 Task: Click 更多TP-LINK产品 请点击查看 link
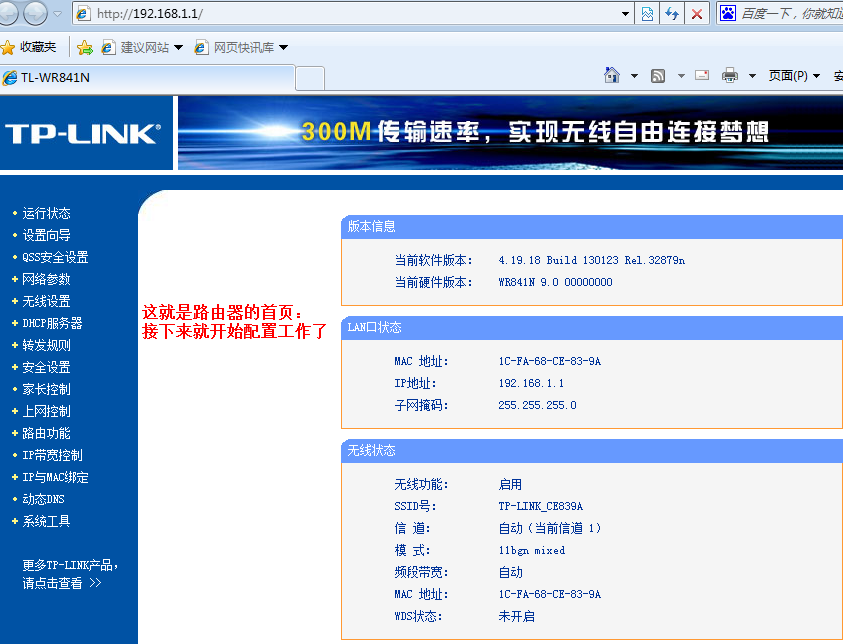[70, 574]
